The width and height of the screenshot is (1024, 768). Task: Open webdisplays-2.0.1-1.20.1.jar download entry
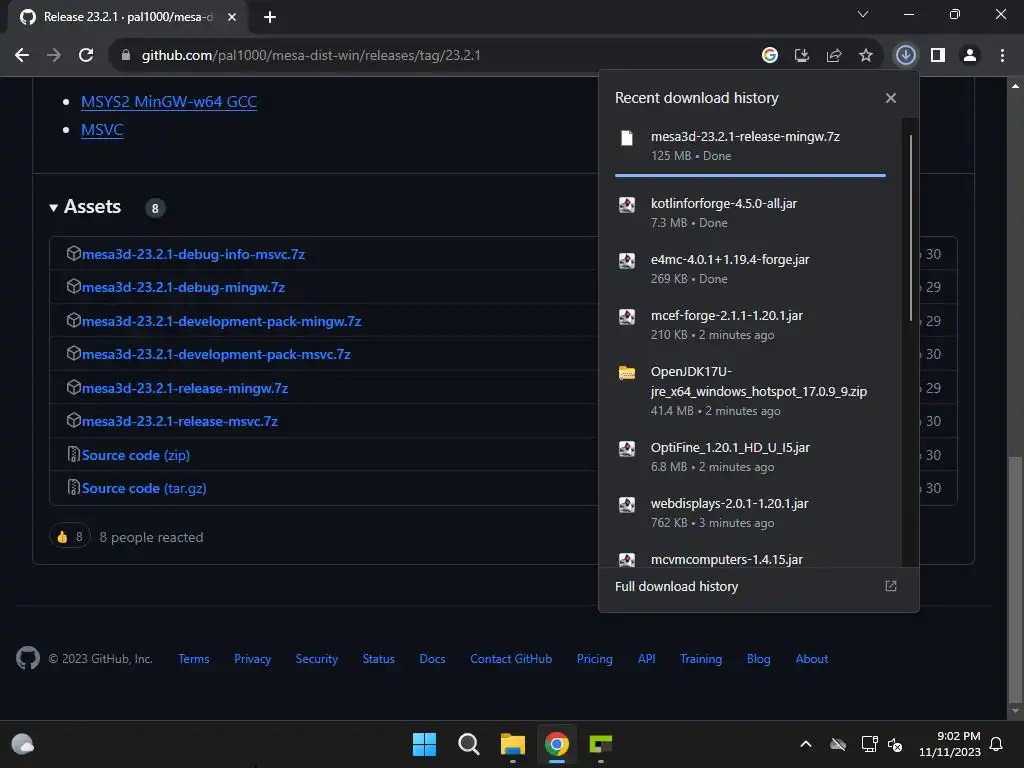750,513
